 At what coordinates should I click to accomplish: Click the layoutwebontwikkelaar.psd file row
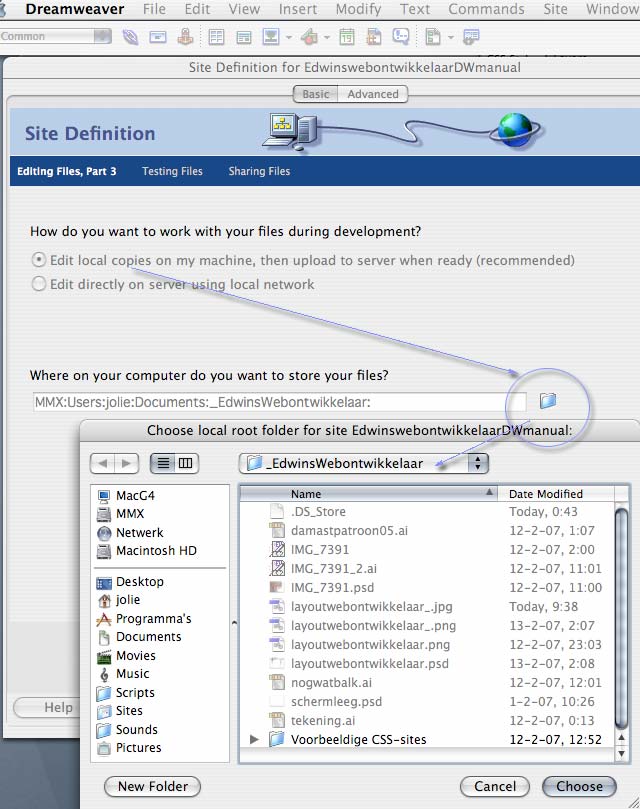tap(427, 664)
